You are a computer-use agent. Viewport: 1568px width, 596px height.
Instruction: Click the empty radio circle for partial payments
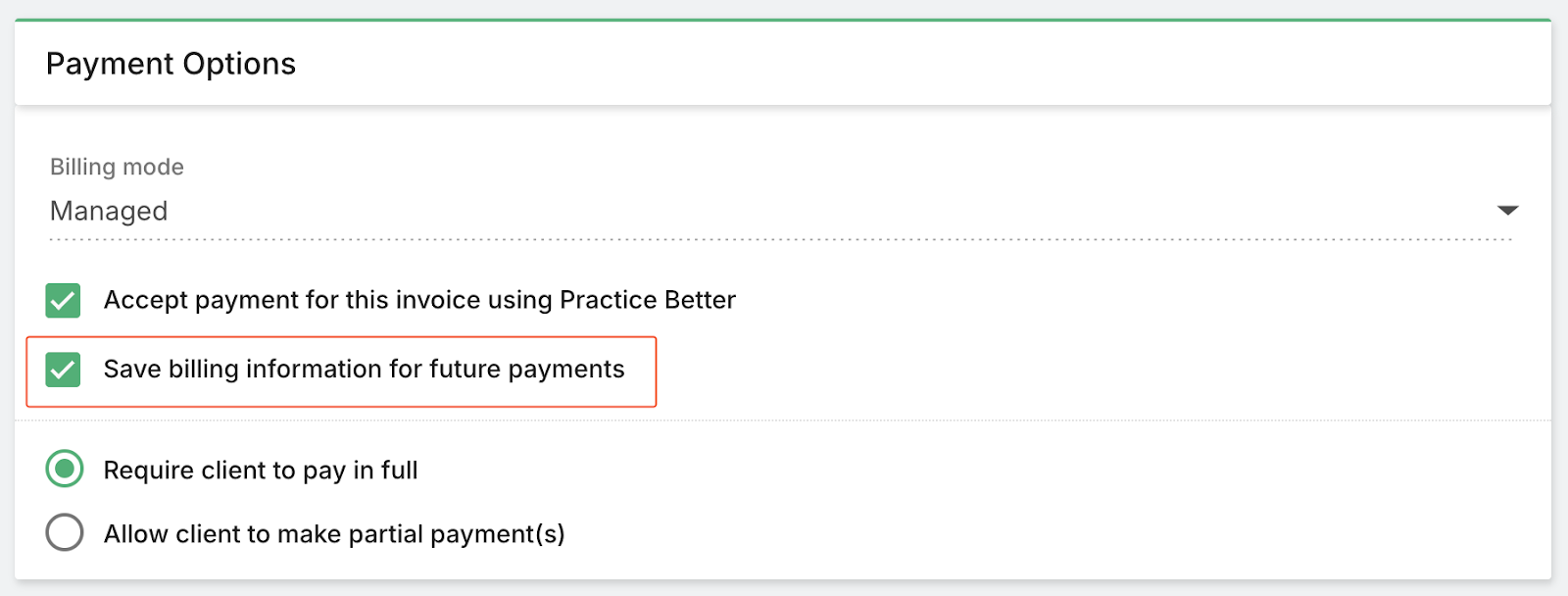65,532
